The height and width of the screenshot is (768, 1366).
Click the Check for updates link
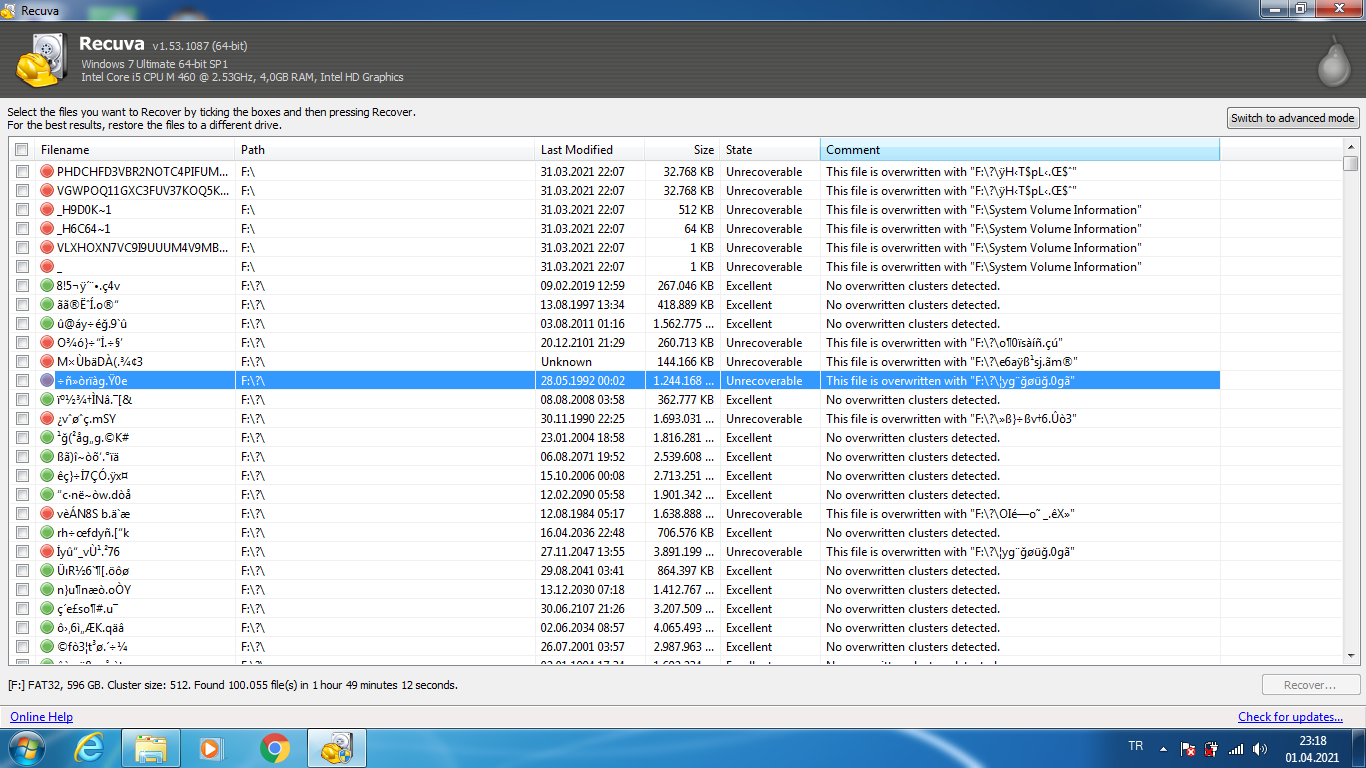pyautogui.click(x=1290, y=717)
